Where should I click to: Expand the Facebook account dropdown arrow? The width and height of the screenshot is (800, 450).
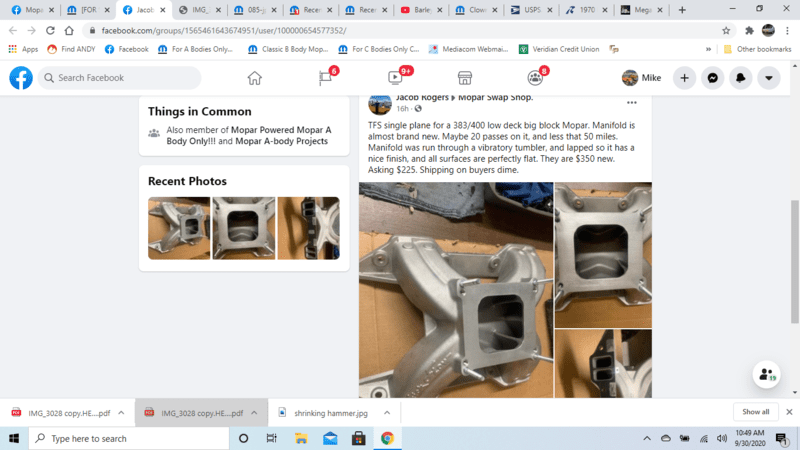tap(768, 78)
